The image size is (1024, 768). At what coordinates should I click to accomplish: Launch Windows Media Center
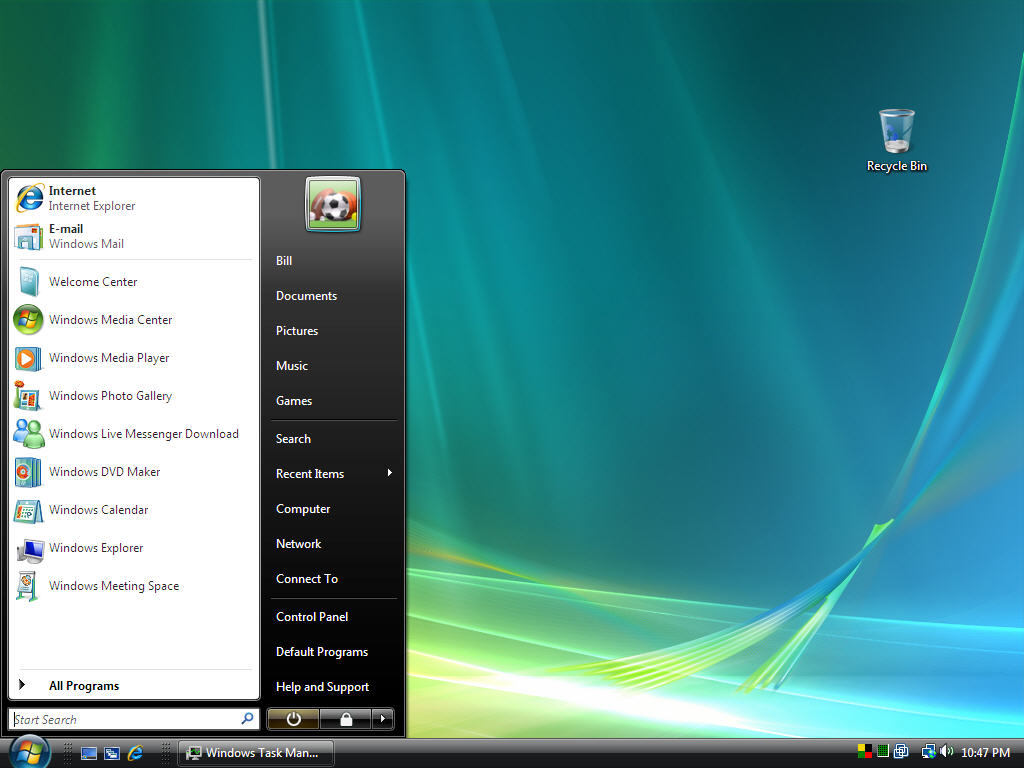click(110, 320)
